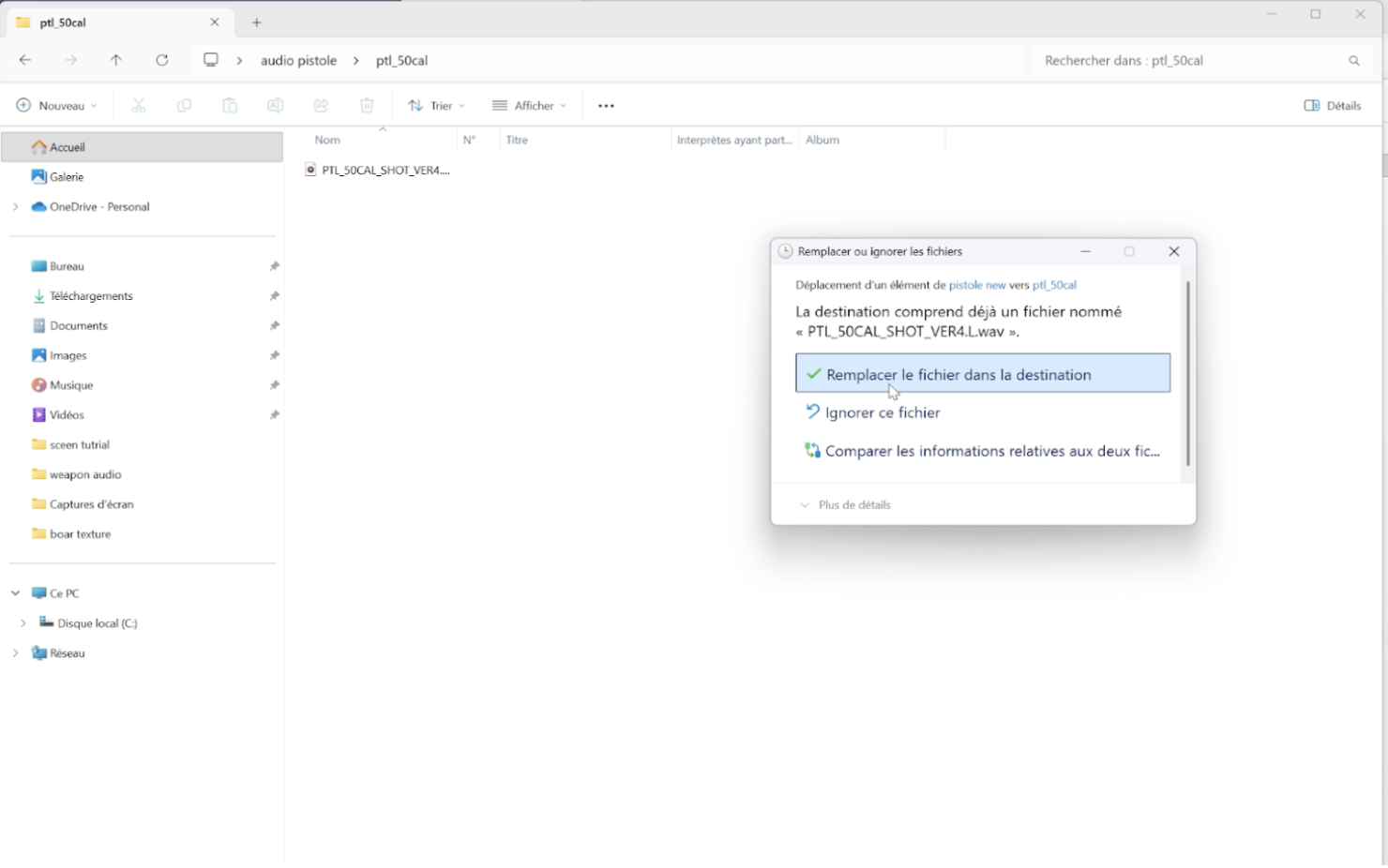The image size is (1388, 868).
Task: Open the Trier sort dropdown
Action: pos(436,106)
